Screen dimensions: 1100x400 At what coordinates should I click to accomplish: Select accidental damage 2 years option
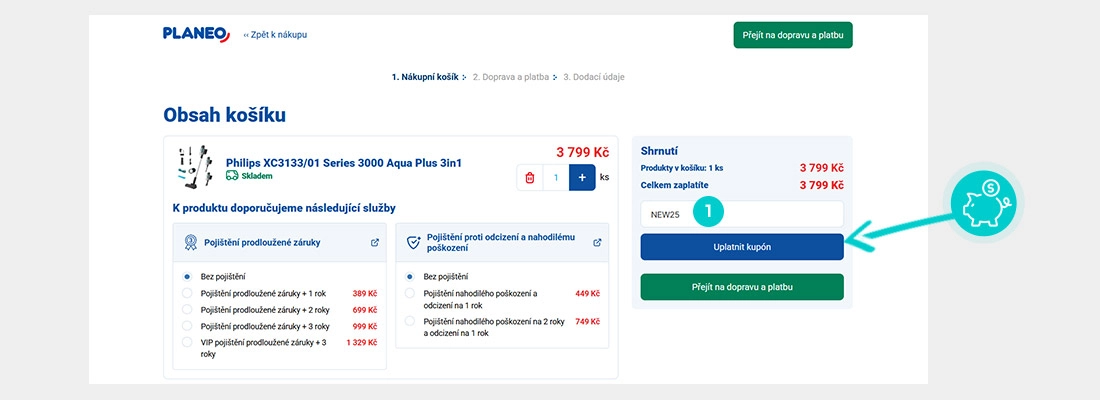point(410,321)
